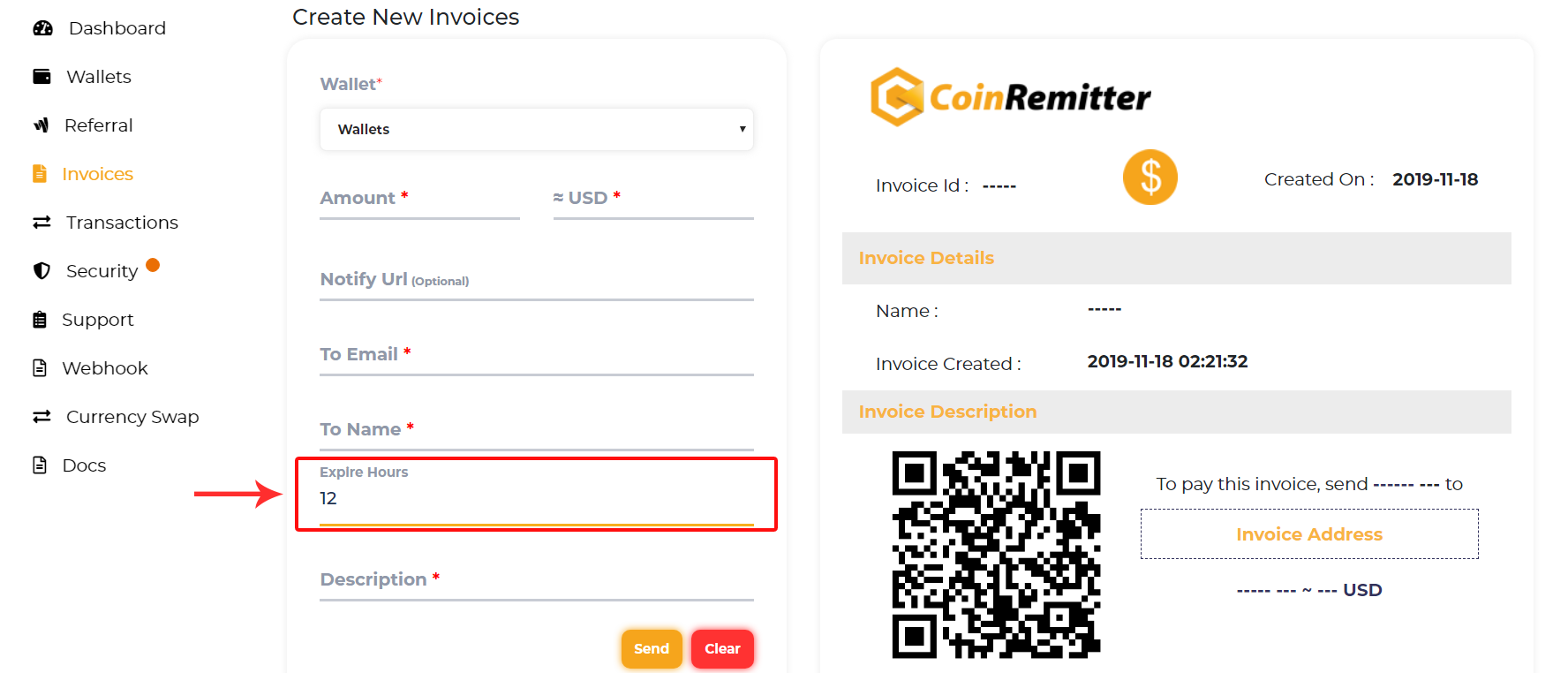Open the Docs menu item
1568x673 pixels.
(84, 465)
